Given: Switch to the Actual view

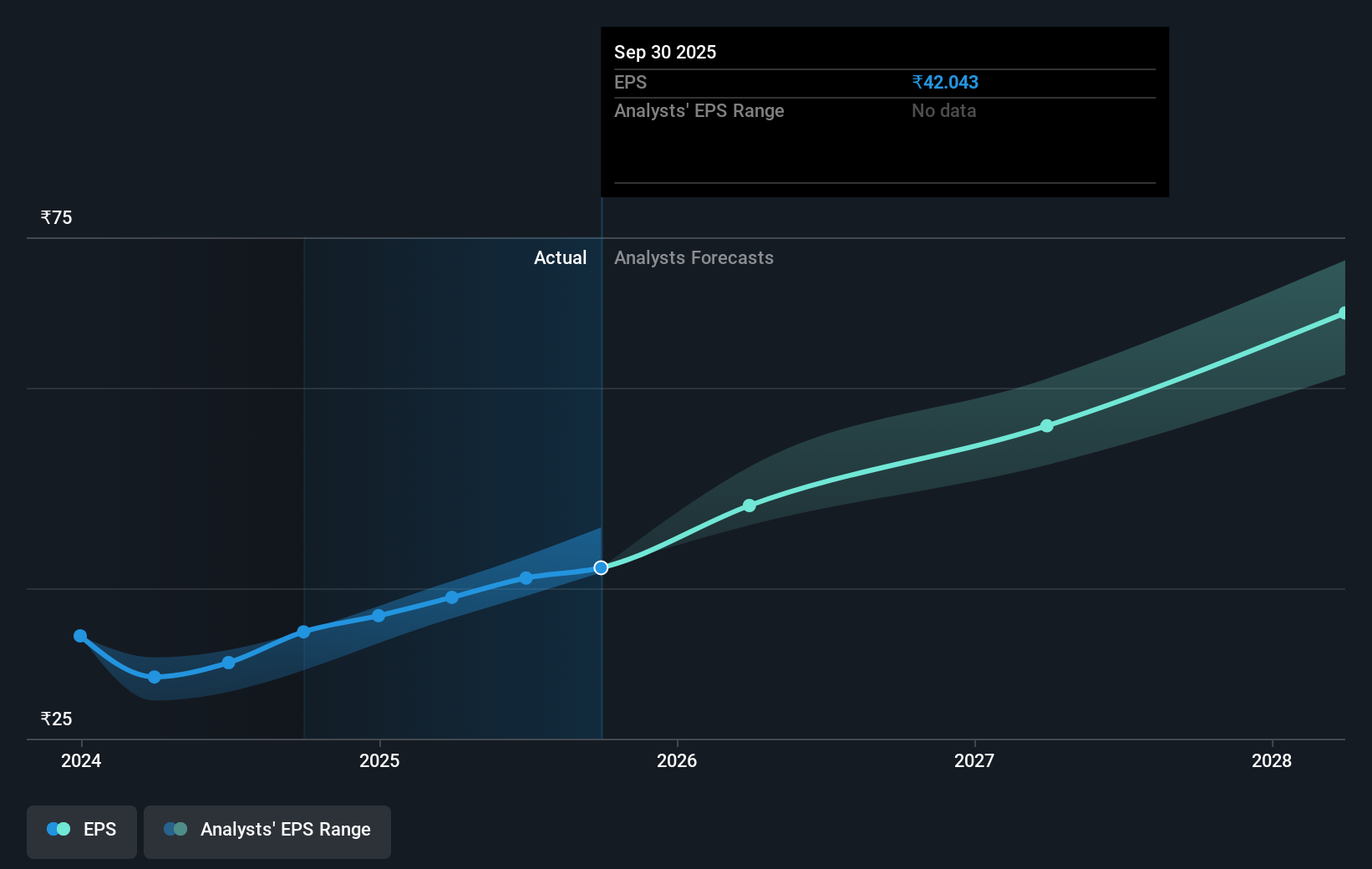Looking at the screenshot, I should 560,257.
